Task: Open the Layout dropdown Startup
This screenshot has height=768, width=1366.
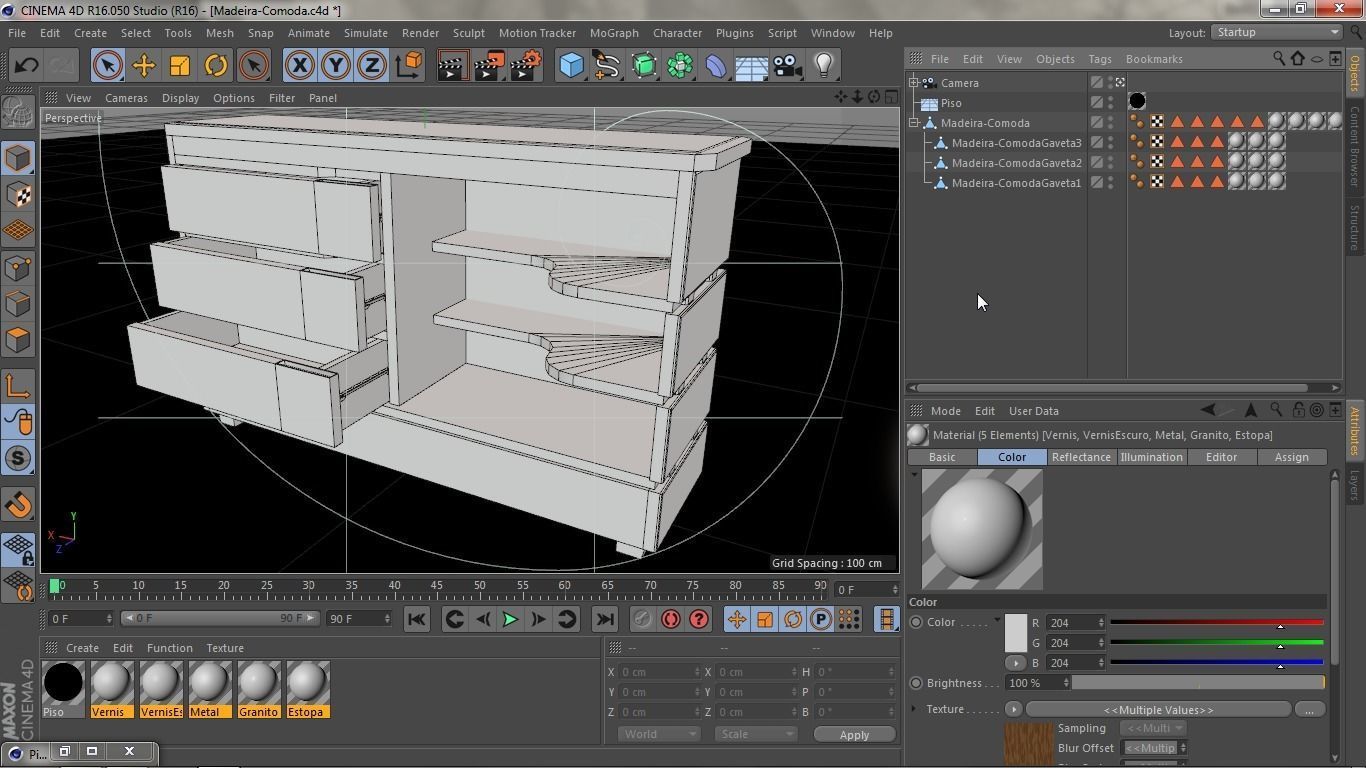Action: 1277,32
